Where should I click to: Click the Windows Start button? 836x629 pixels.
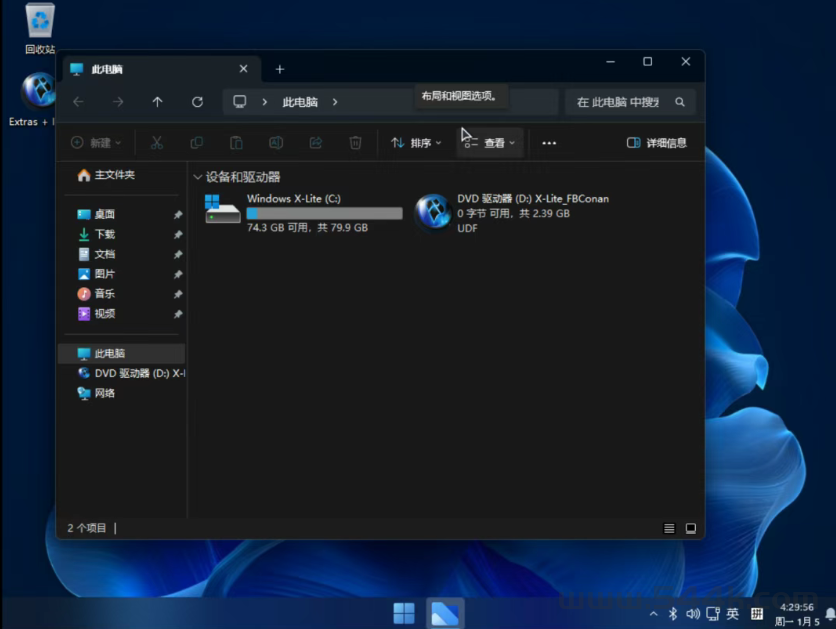[404, 613]
